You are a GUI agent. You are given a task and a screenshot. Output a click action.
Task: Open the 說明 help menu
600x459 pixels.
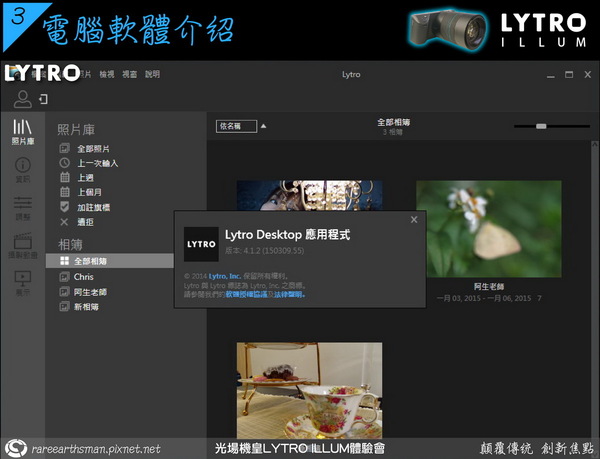152,74
